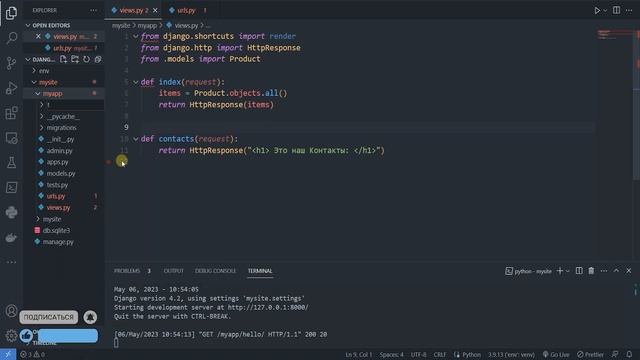The height and width of the screenshot is (360, 640).
Task: Open editor More Actions menu
Action: (x=629, y=10)
